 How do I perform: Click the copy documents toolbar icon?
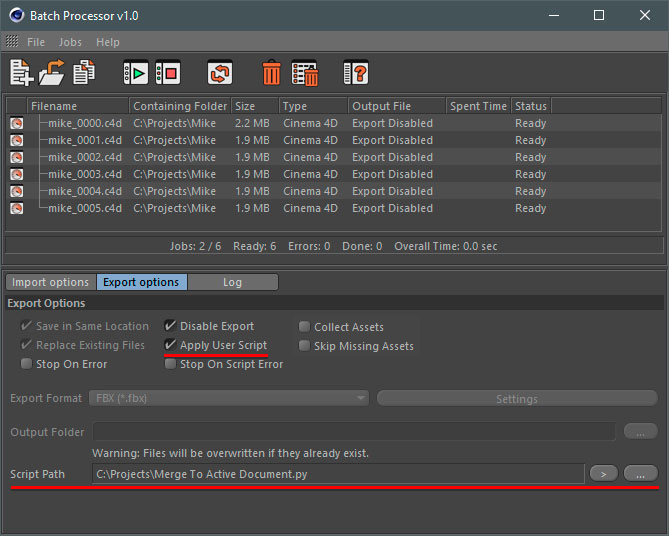click(x=84, y=72)
